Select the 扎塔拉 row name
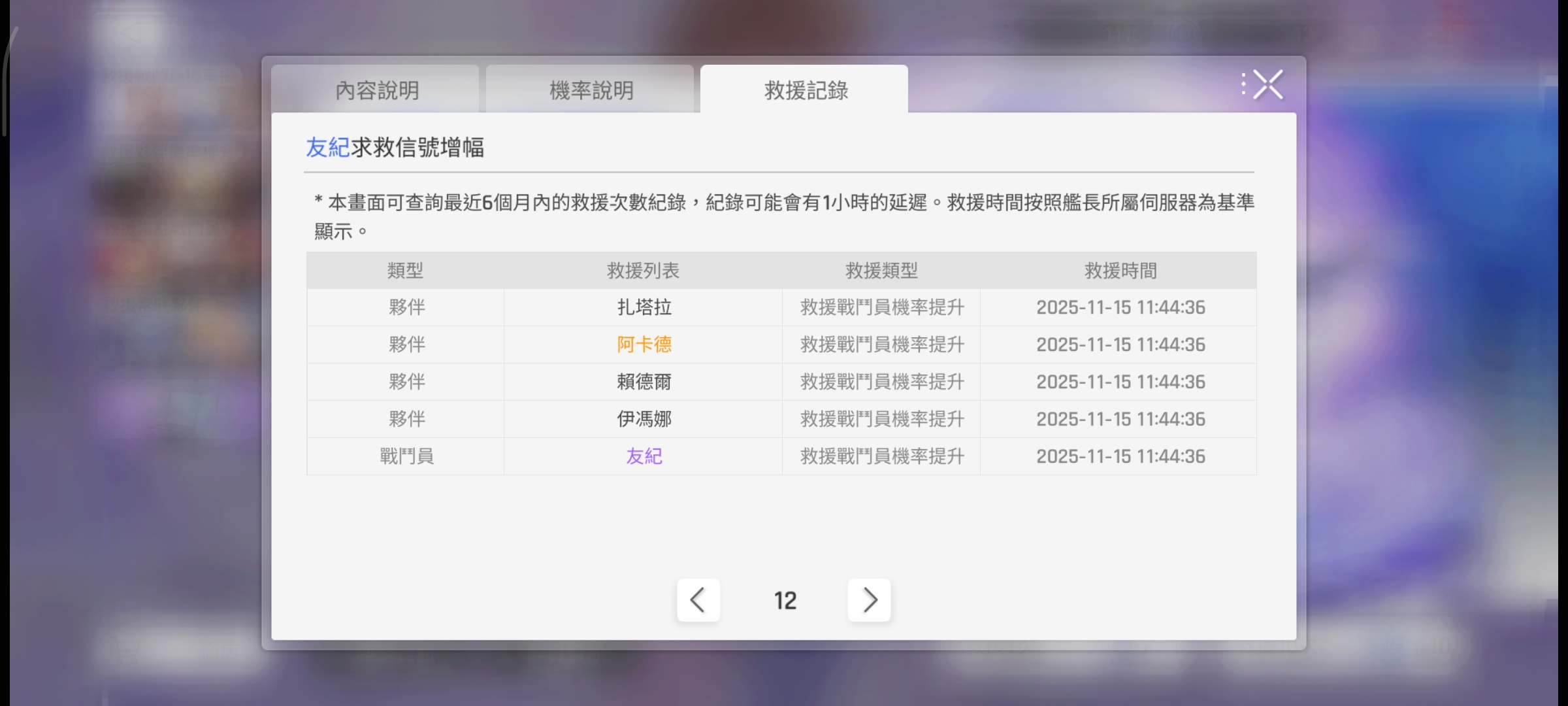The height and width of the screenshot is (706, 1568). tap(644, 307)
